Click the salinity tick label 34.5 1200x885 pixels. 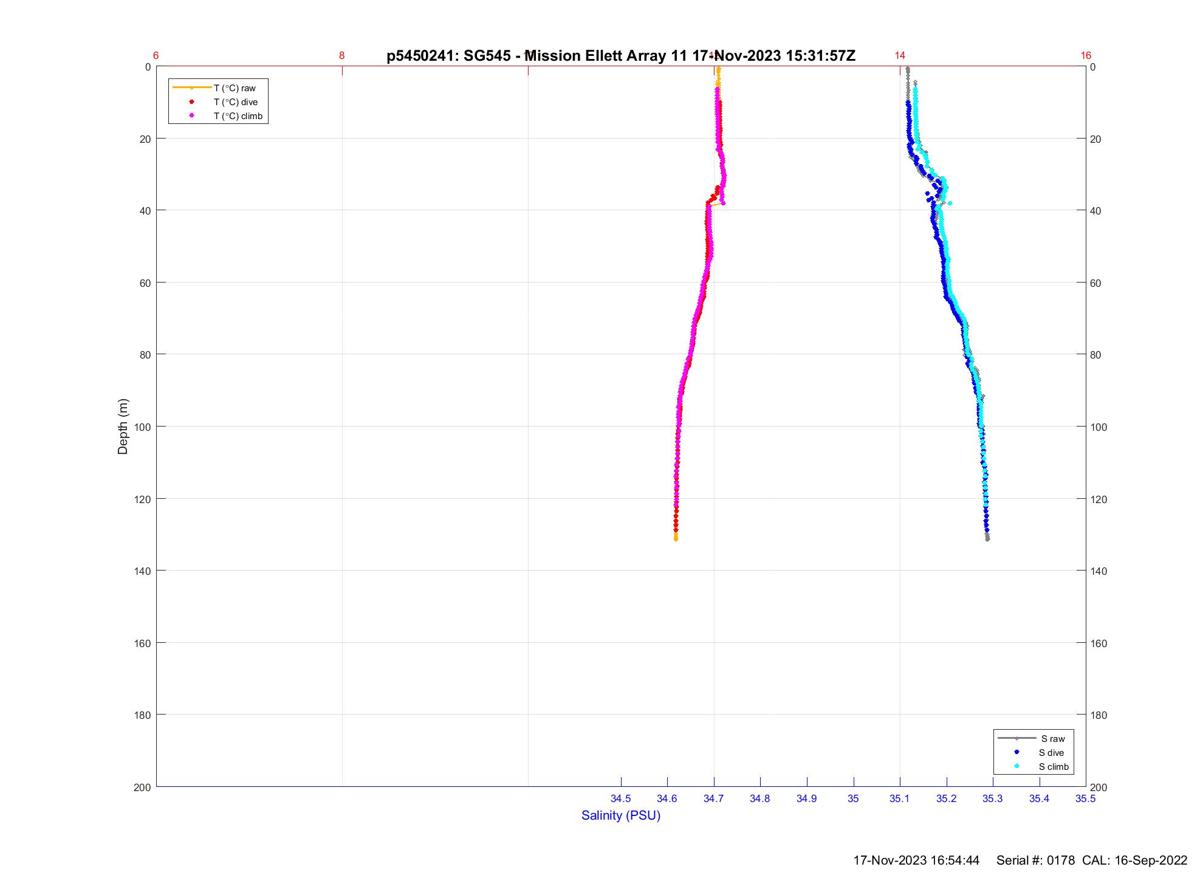[x=621, y=798]
